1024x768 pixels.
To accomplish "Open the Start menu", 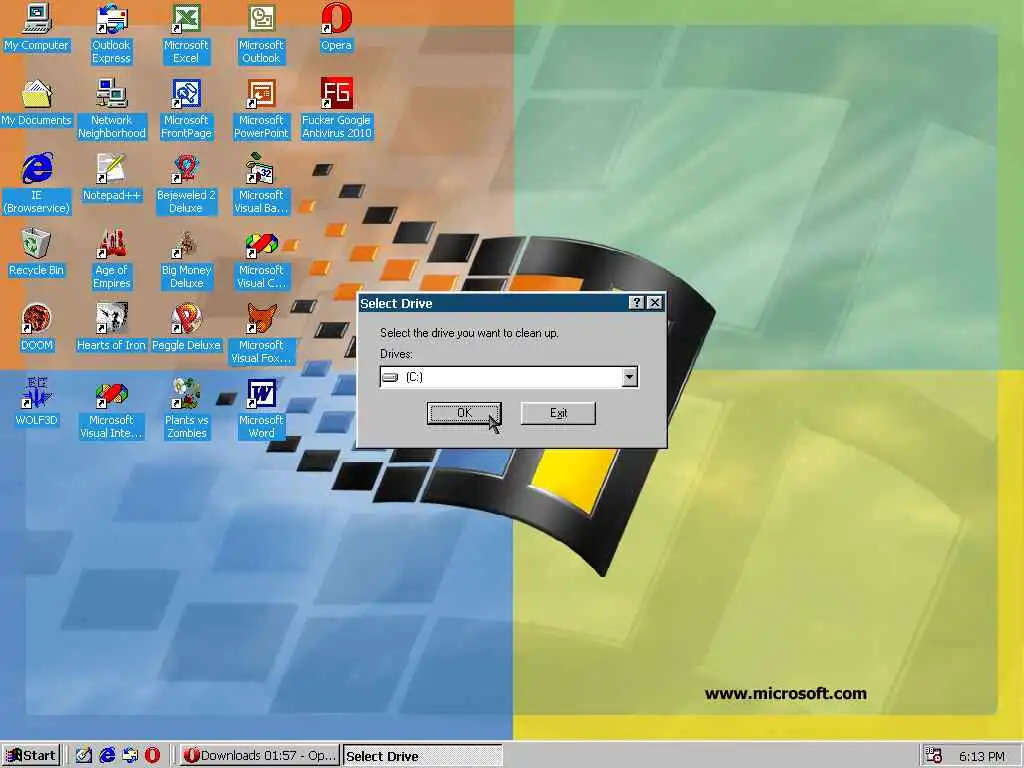I will (x=31, y=756).
